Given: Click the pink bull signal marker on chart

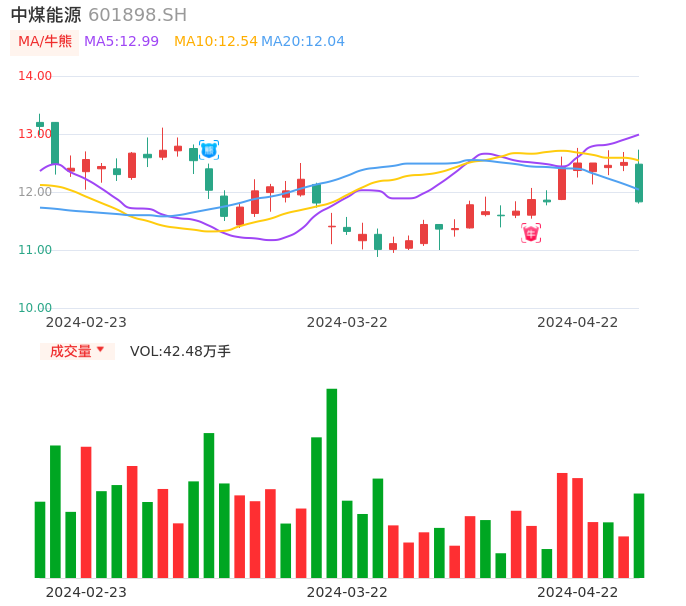Looking at the screenshot, I should 531,233.
